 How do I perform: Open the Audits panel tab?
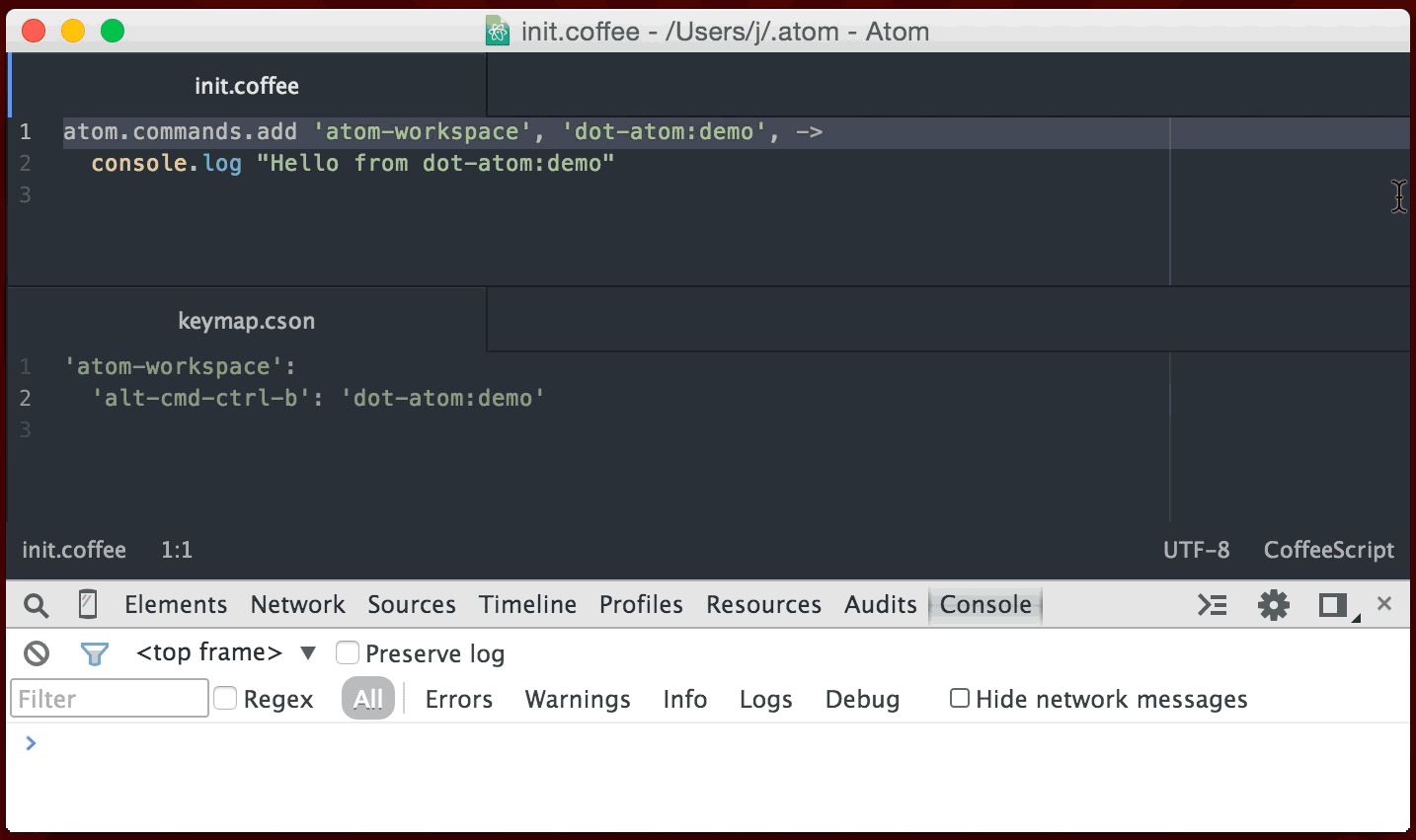point(881,604)
